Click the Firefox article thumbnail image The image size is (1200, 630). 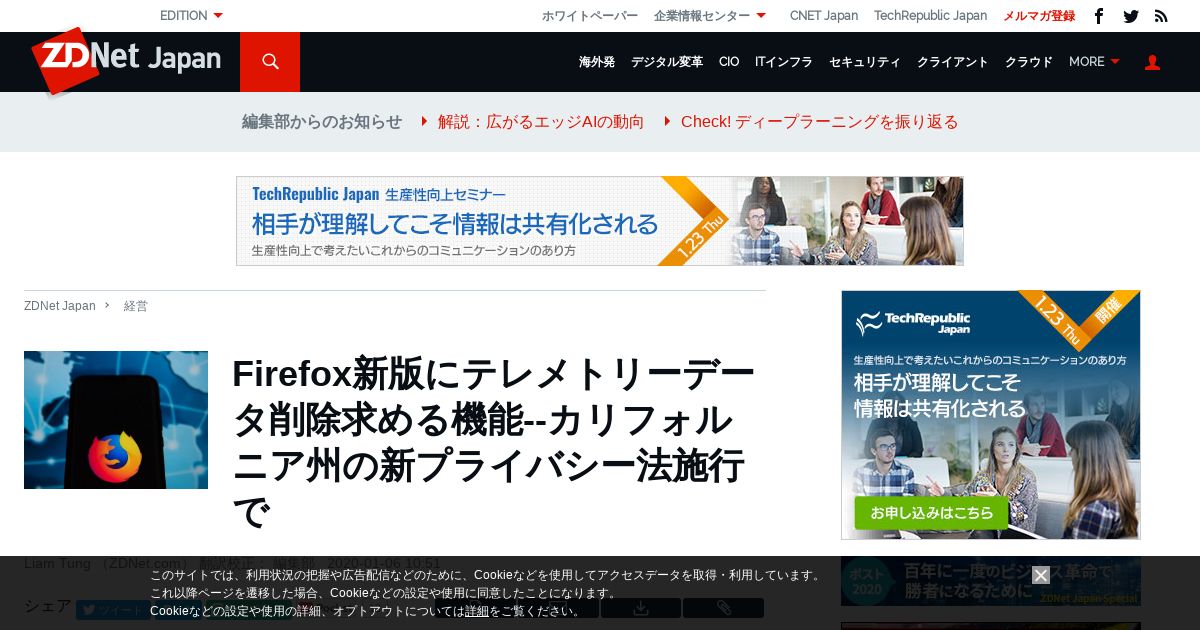coord(116,420)
